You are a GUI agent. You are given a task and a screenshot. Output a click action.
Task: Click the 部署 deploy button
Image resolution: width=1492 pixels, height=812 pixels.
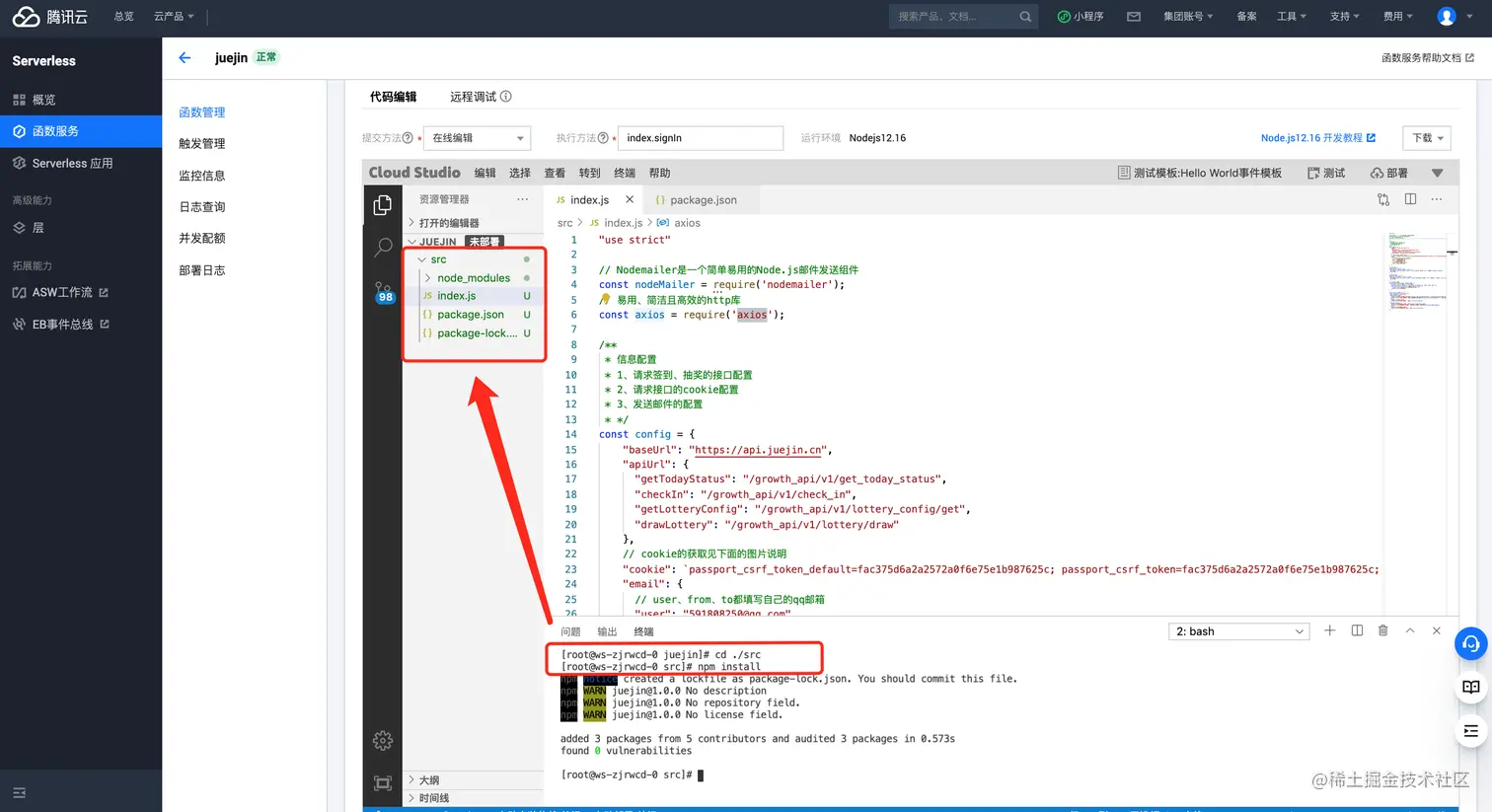[x=1389, y=173]
